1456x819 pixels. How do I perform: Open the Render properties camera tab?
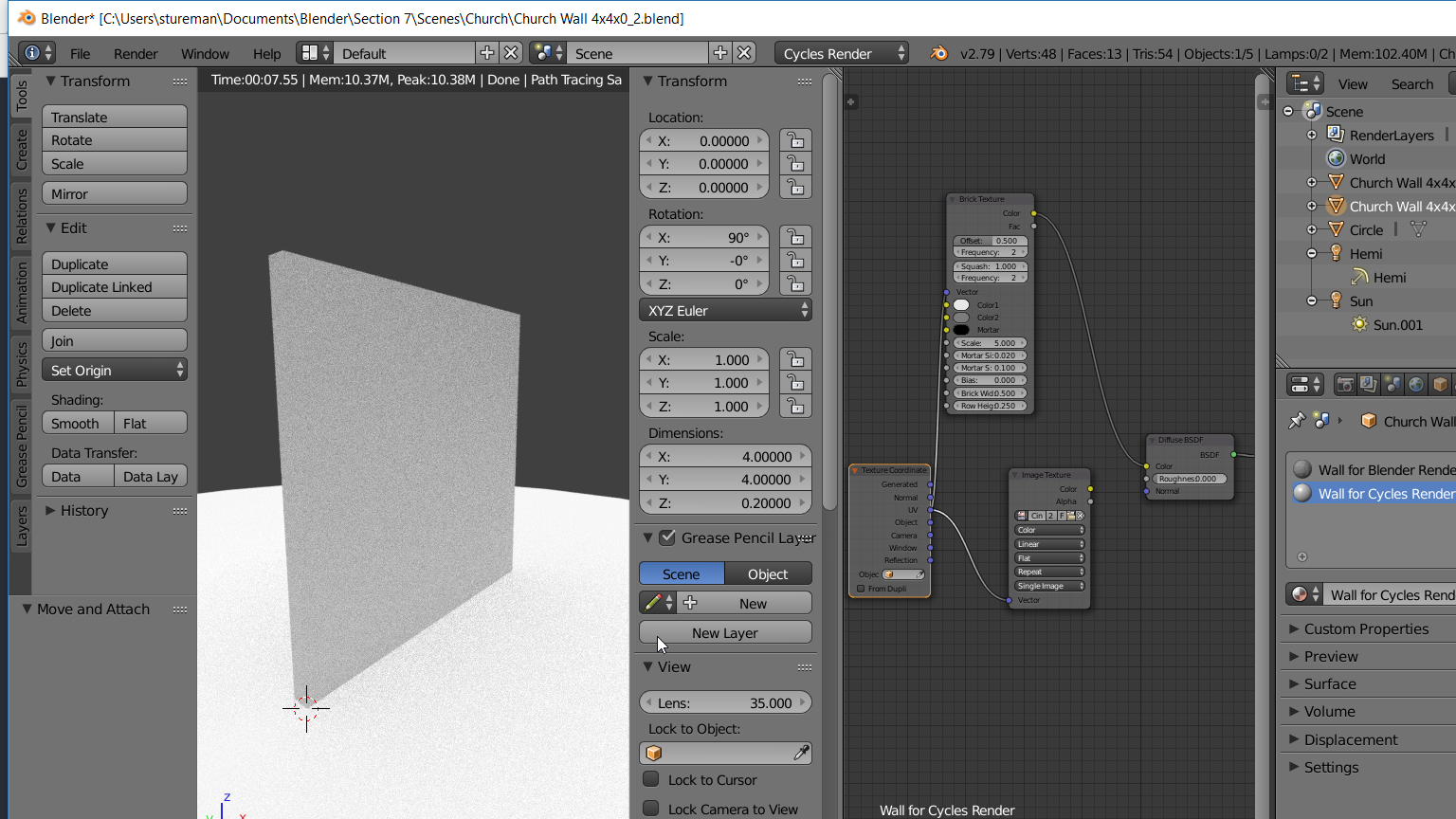coord(1344,384)
